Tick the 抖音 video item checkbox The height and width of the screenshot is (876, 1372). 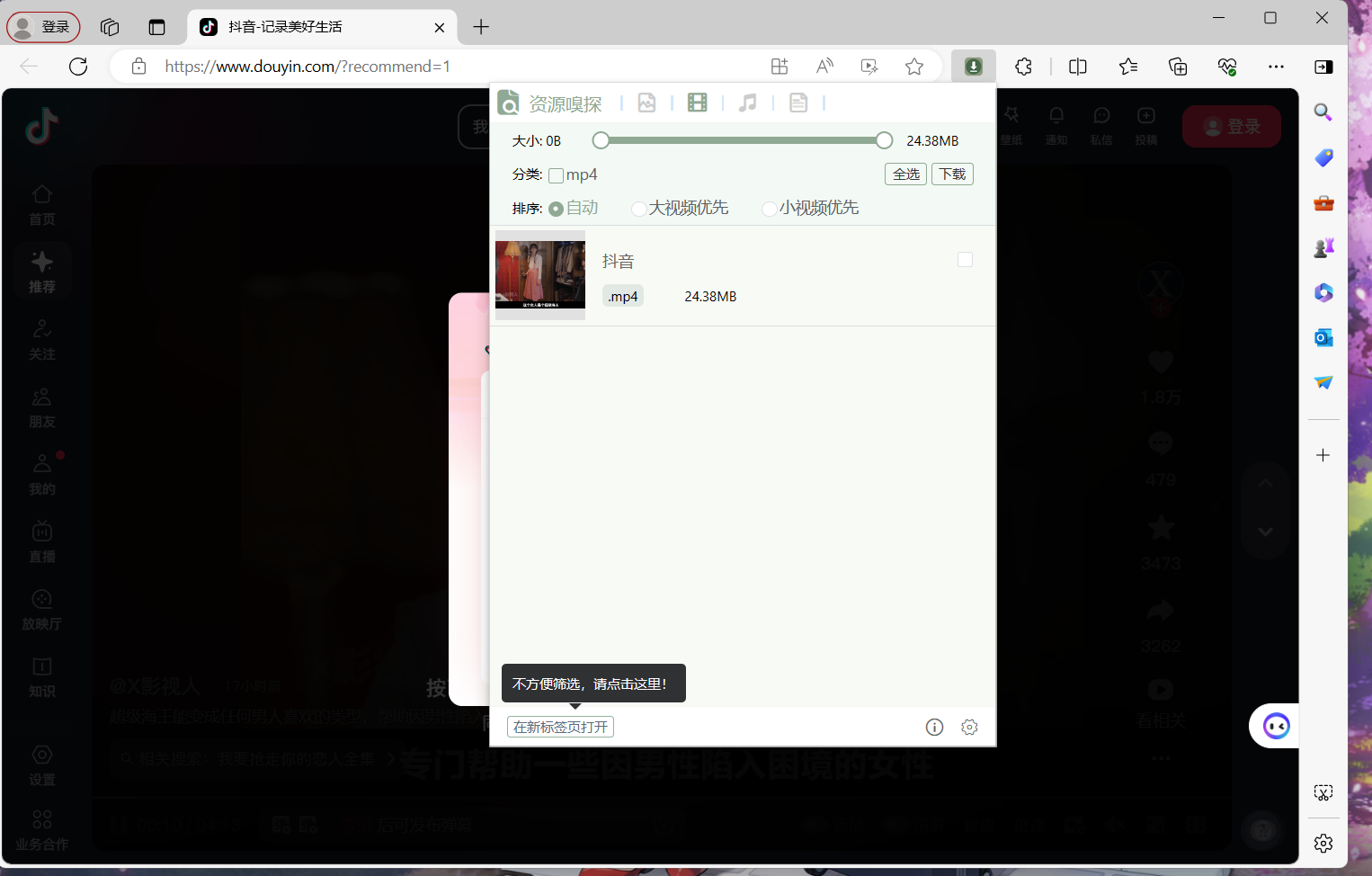[x=965, y=260]
